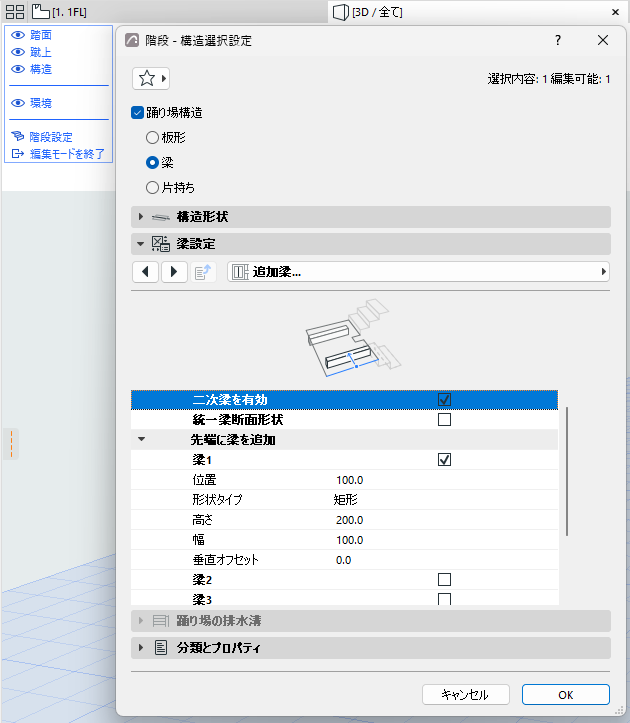Viewport: 630px width, 723px height.
Task: Collapse the 梁設定 panel
Action: pyautogui.click(x=371, y=244)
